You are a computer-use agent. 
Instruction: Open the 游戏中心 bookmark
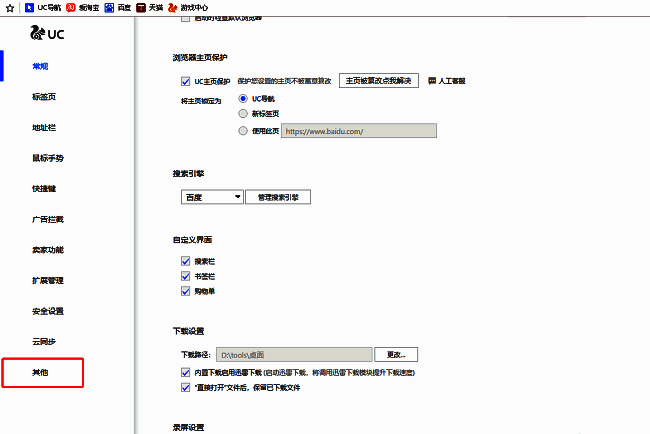pos(188,7)
